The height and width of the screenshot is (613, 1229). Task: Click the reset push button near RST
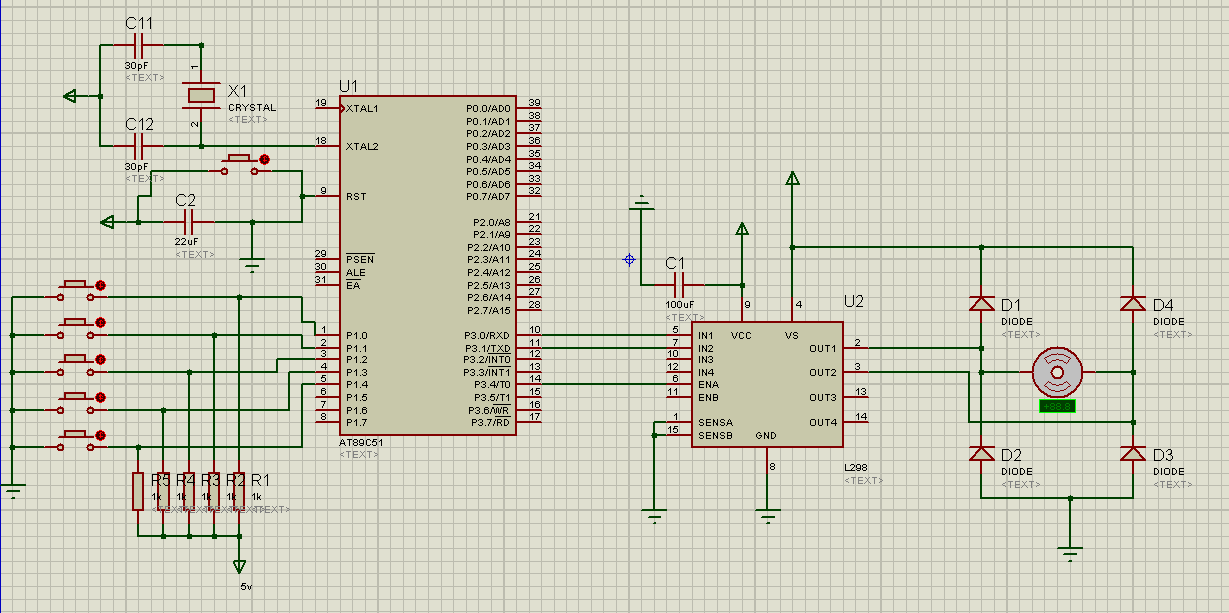coord(240,164)
